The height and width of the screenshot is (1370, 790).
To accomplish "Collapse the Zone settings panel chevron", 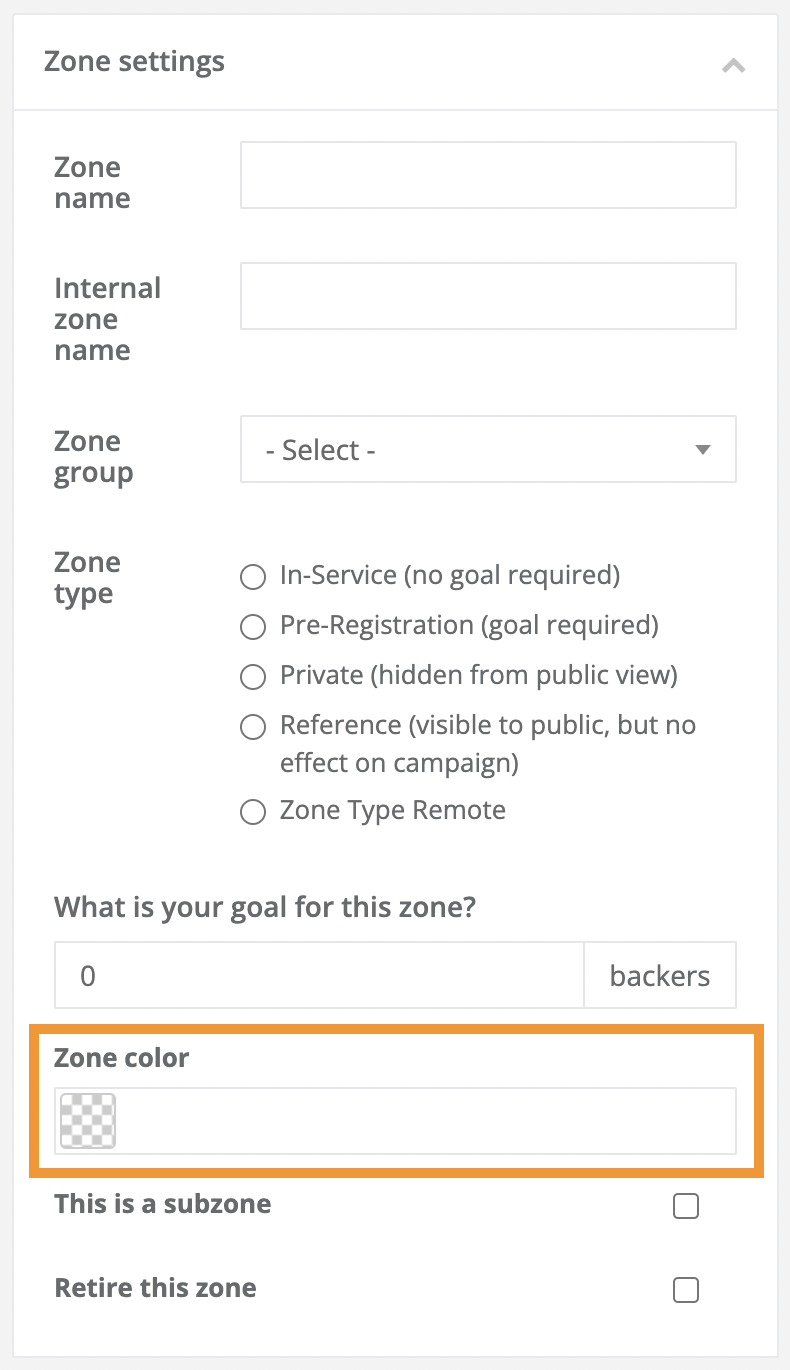I will (x=733, y=64).
